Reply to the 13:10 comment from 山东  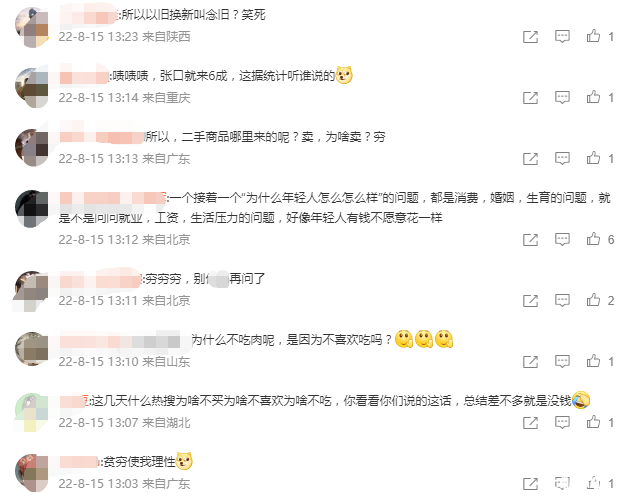[562, 361]
